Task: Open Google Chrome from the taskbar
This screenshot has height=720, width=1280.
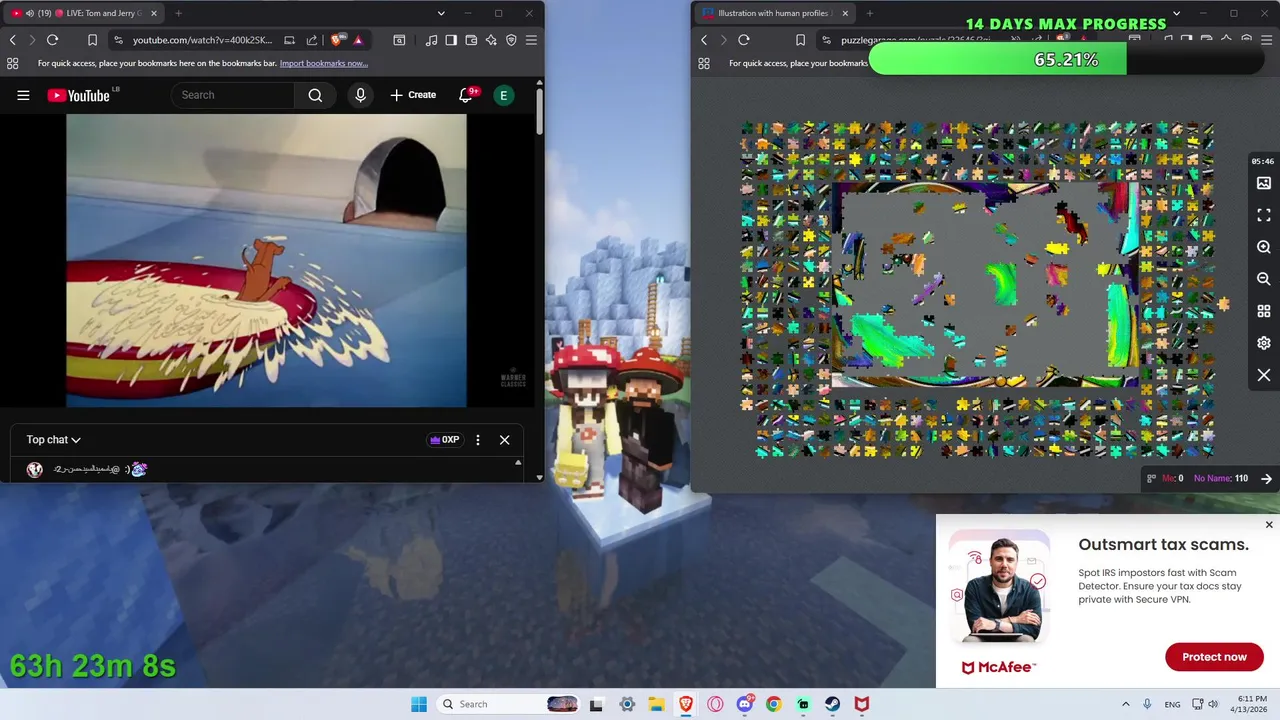Action: click(x=773, y=704)
